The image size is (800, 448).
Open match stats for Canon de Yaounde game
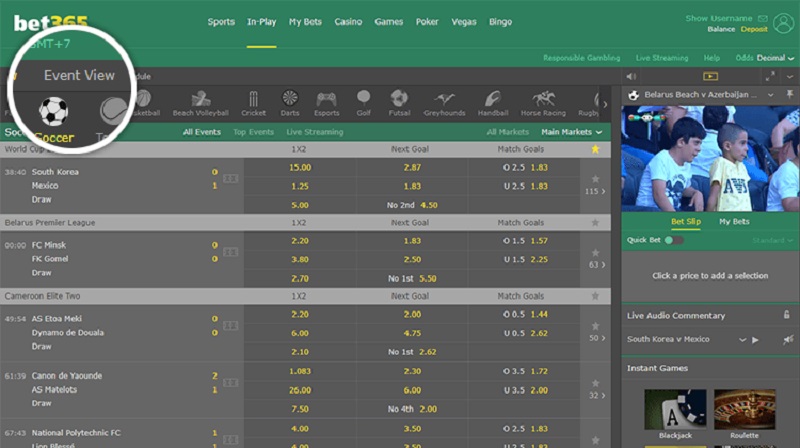point(230,383)
